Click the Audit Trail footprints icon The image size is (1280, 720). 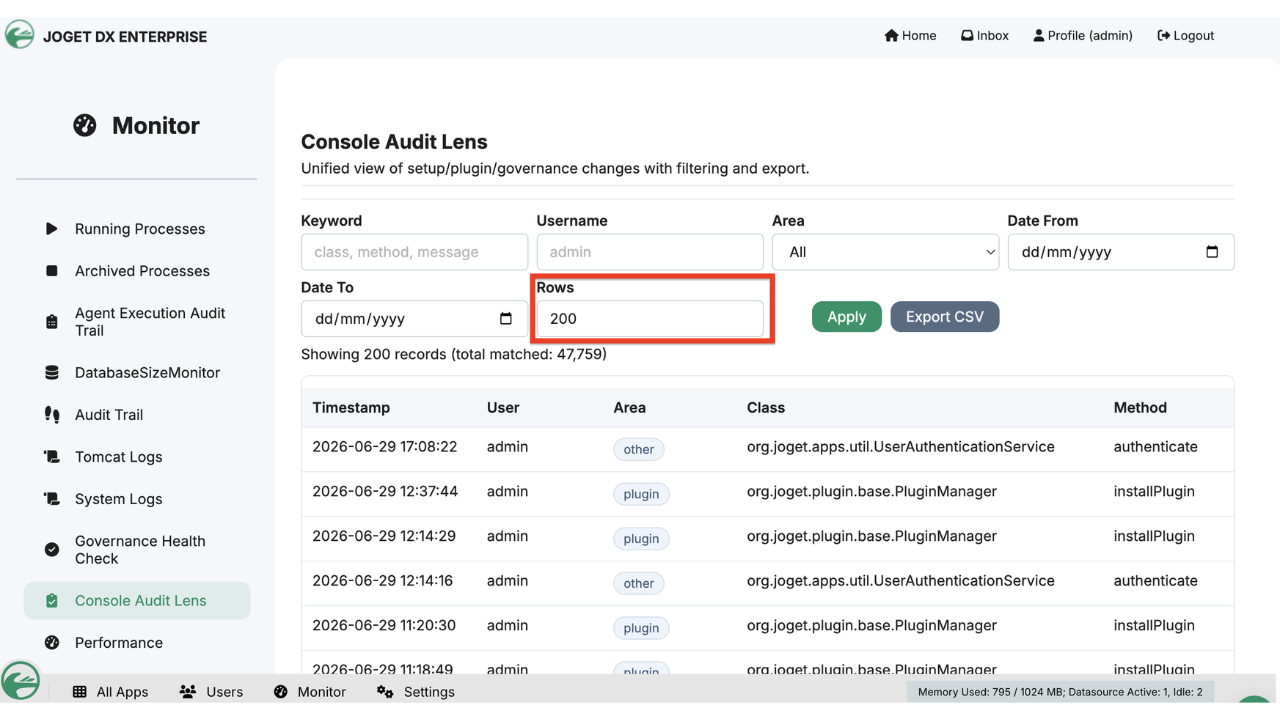click(52, 415)
